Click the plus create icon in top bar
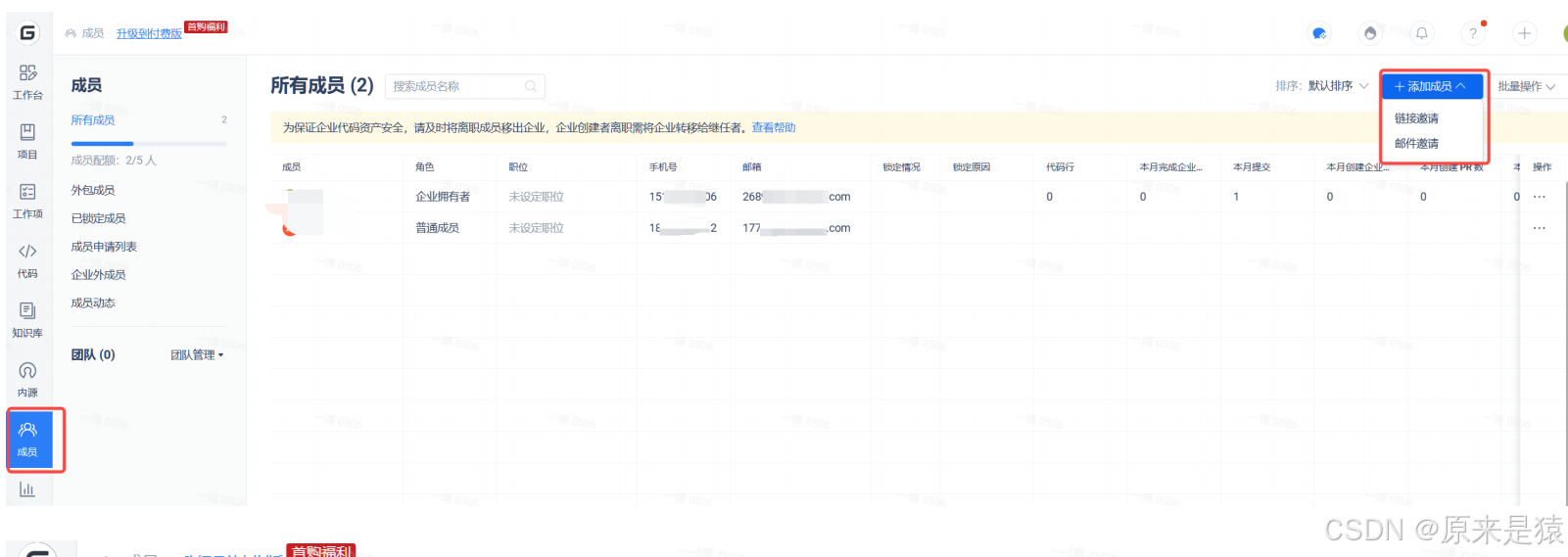This screenshot has width=1568, height=557. pos(1525,33)
